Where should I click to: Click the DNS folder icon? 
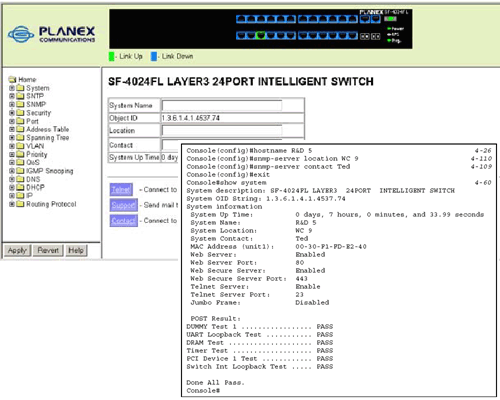point(20,179)
